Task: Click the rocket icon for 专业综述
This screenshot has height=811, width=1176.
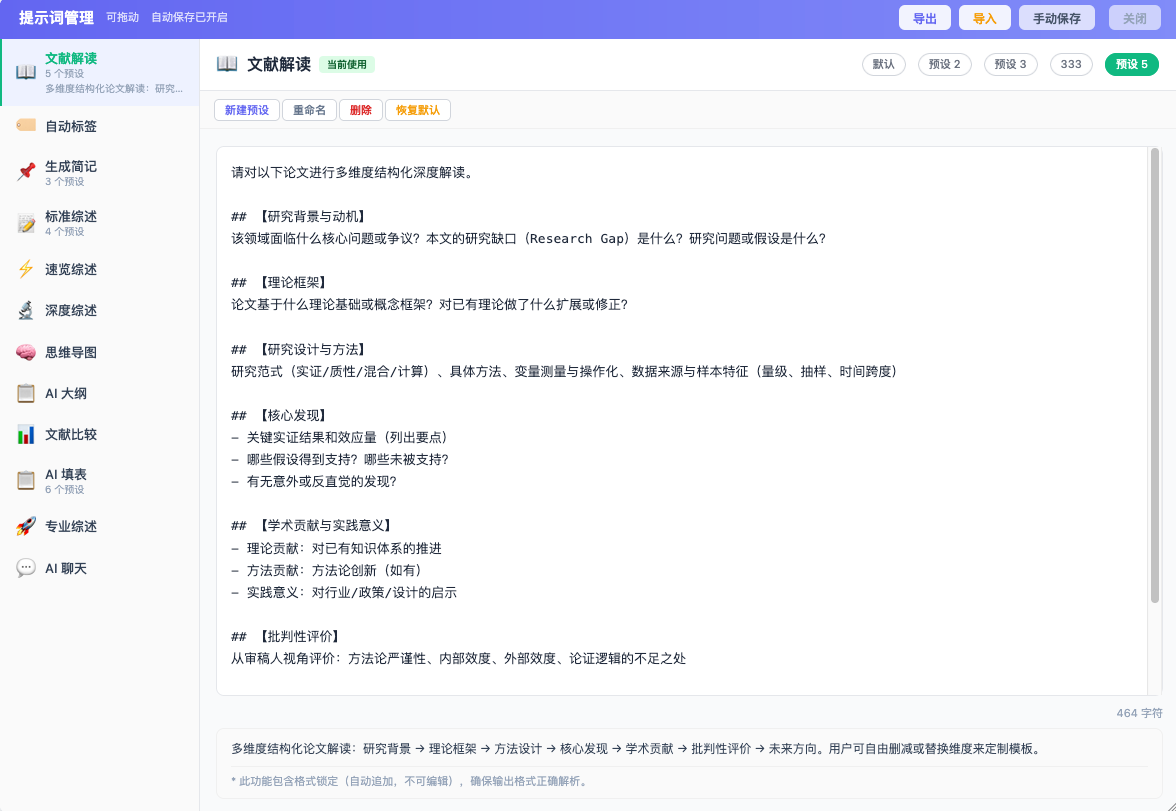Action: point(26,526)
